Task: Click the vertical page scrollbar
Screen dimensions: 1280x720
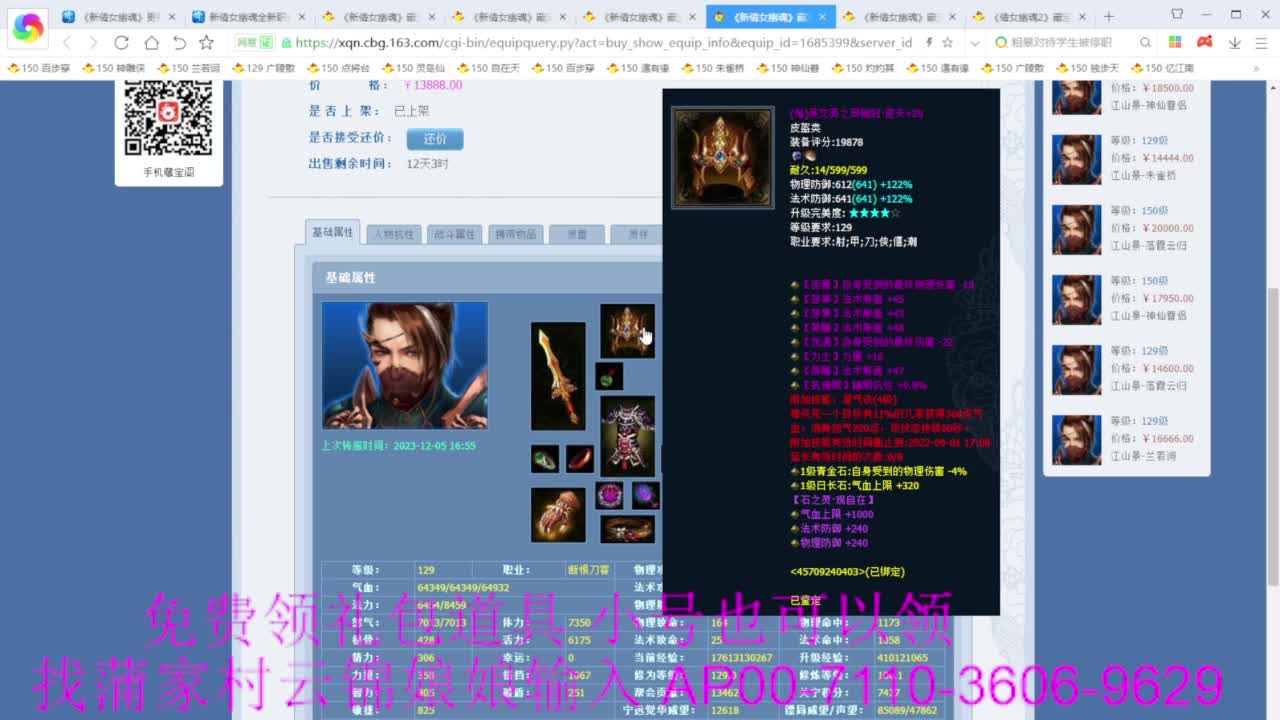Action: pyautogui.click(x=1273, y=435)
